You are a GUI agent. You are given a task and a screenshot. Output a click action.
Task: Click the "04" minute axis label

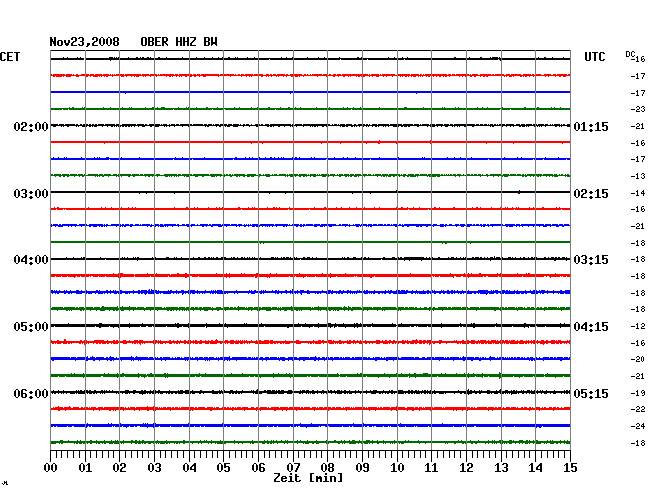pyautogui.click(x=189, y=468)
